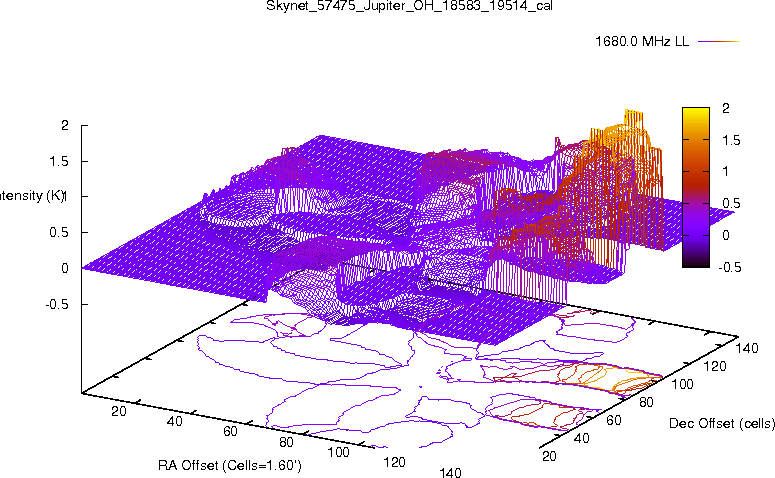Click the Intensity (K) axis label

[x=31, y=196]
